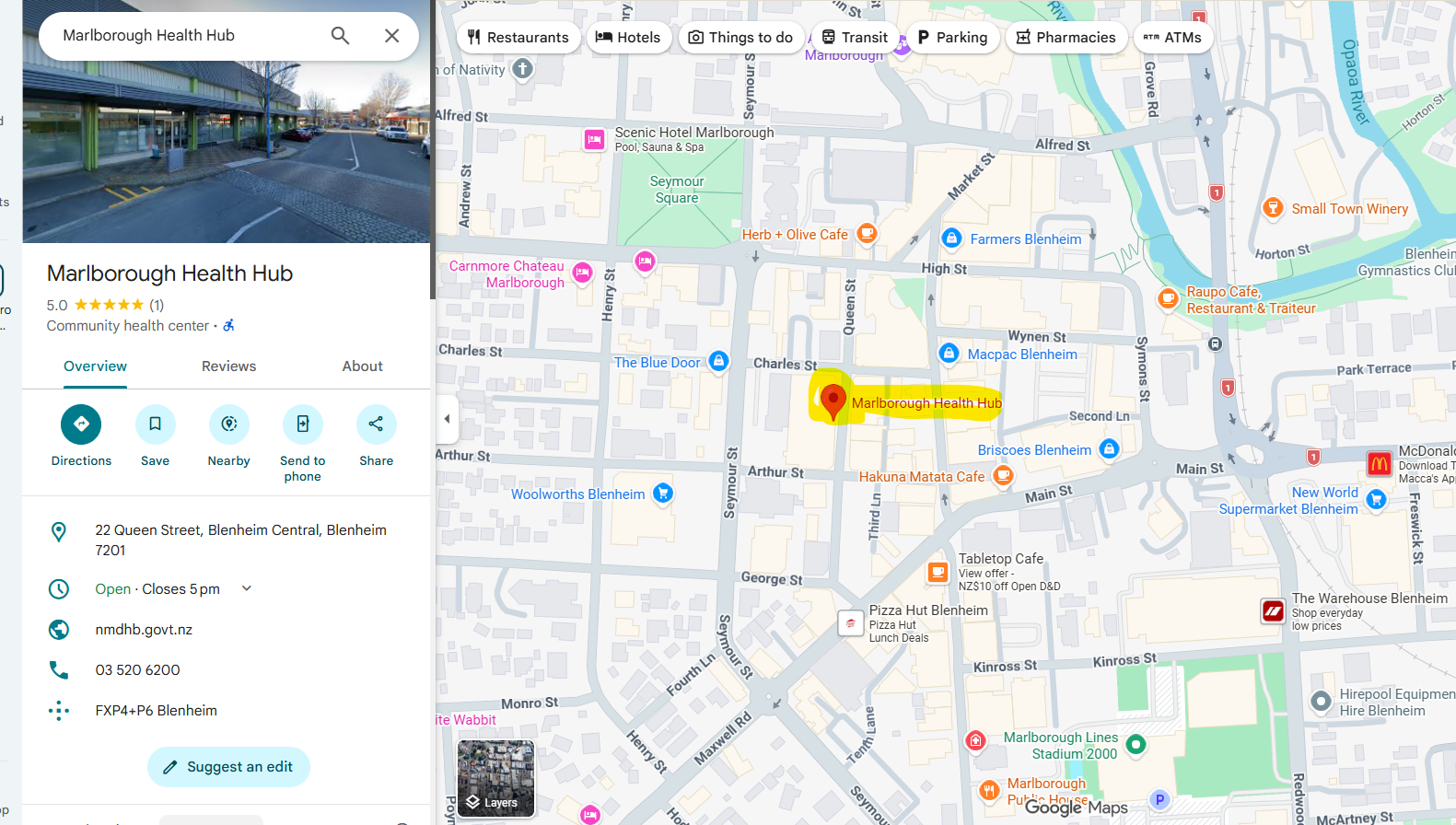Share this place via the Share icon
This screenshot has width=1456, height=825.
point(377,424)
